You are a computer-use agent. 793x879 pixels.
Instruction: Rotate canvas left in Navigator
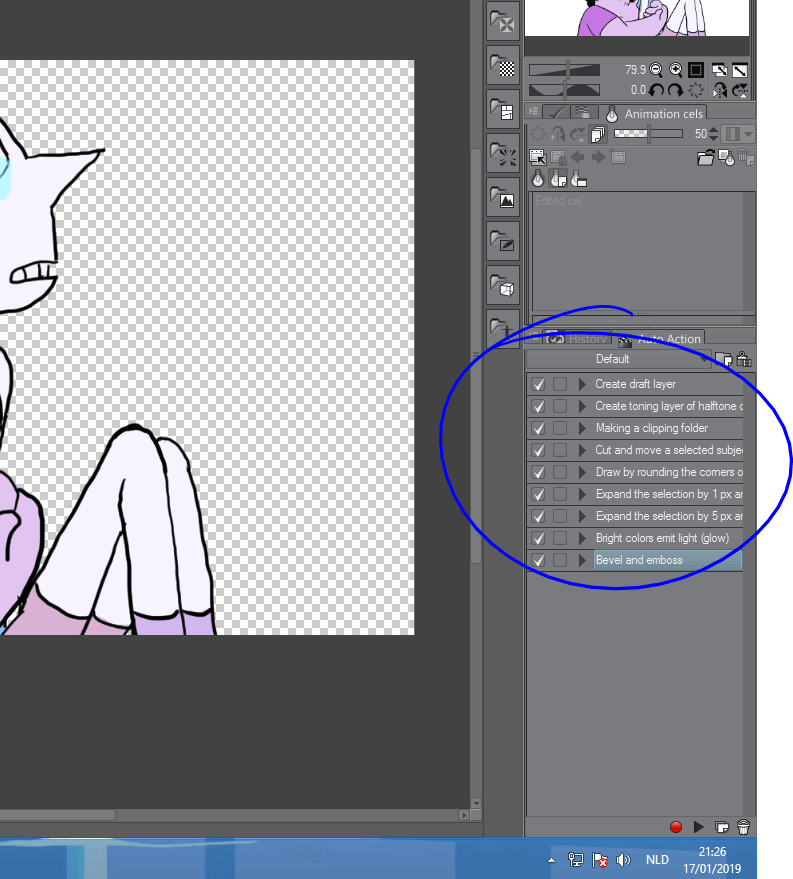click(x=656, y=90)
